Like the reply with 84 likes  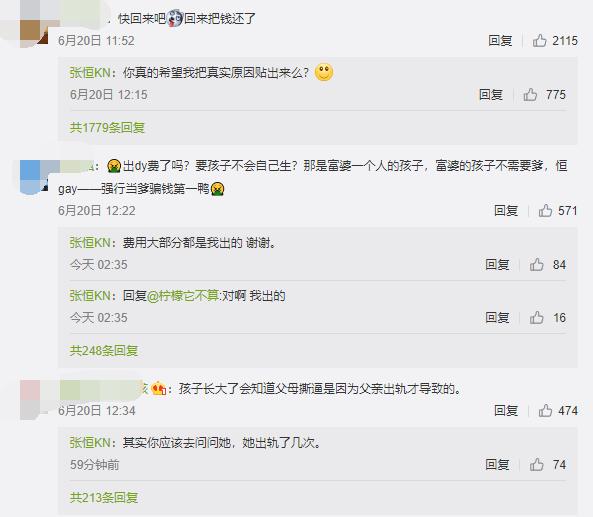point(536,264)
